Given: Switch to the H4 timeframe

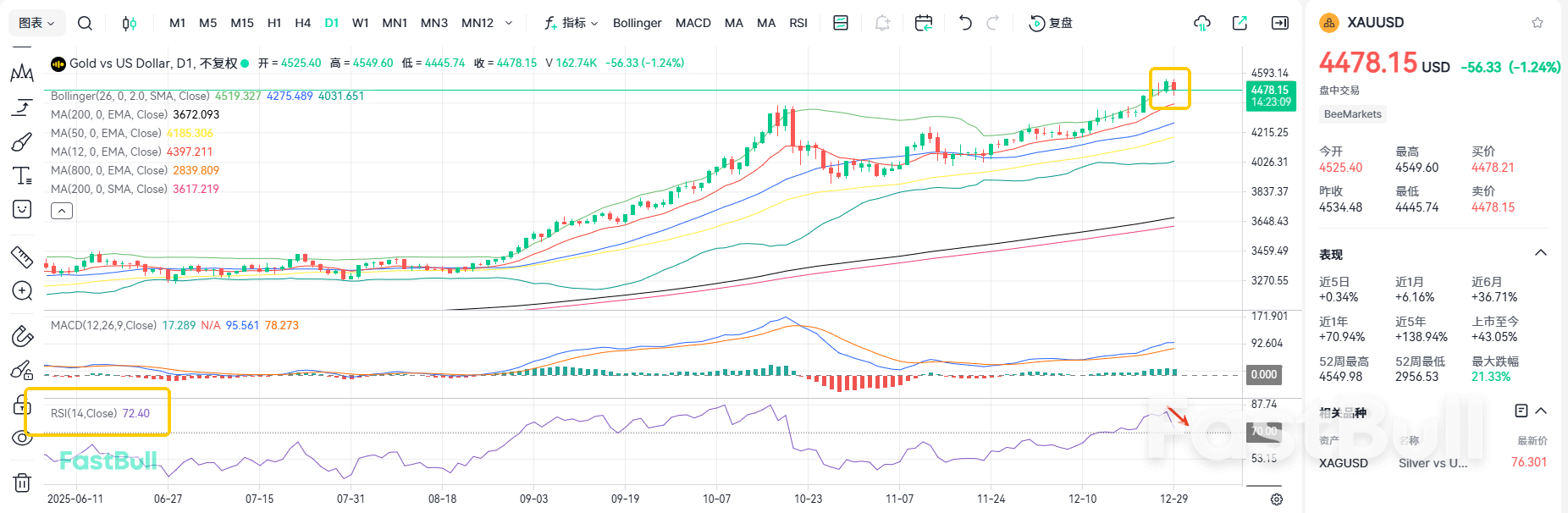Looking at the screenshot, I should pos(302,23).
